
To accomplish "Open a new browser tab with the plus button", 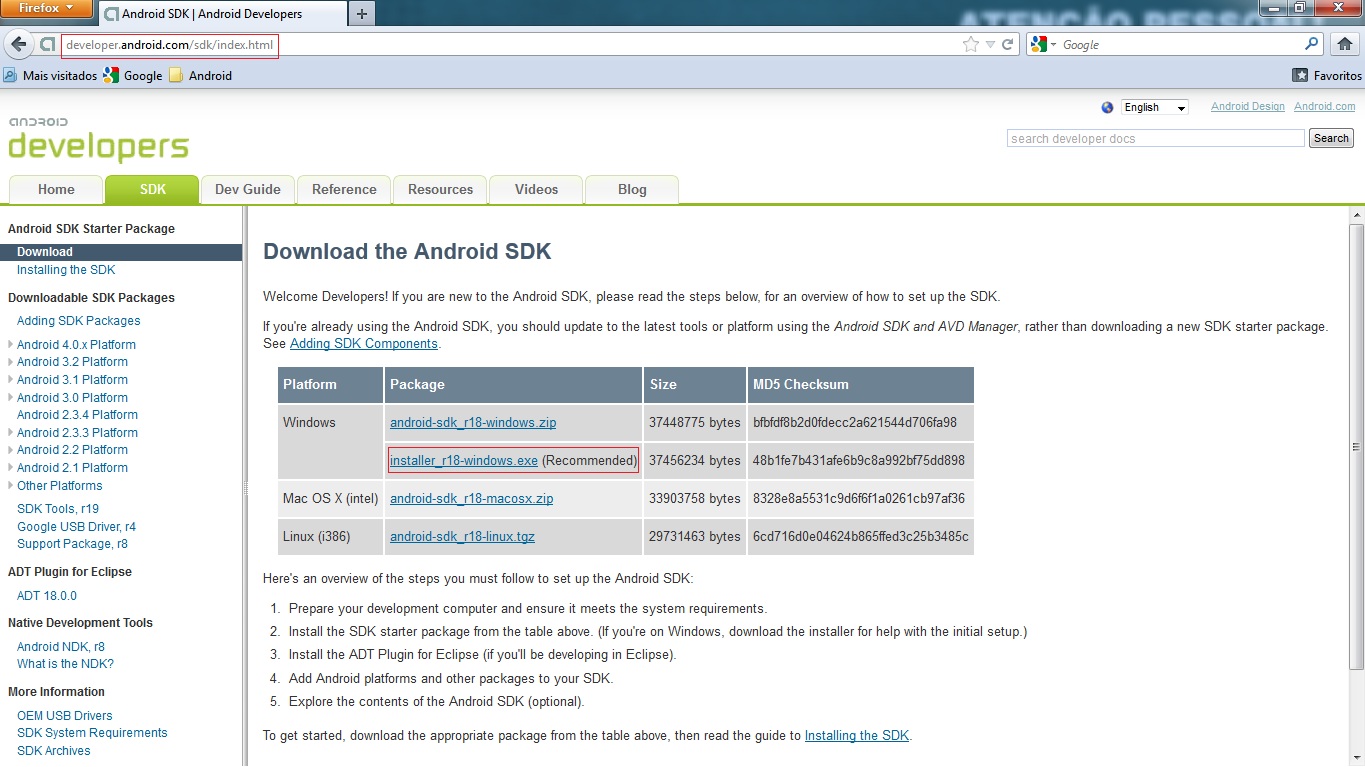I will click(361, 15).
